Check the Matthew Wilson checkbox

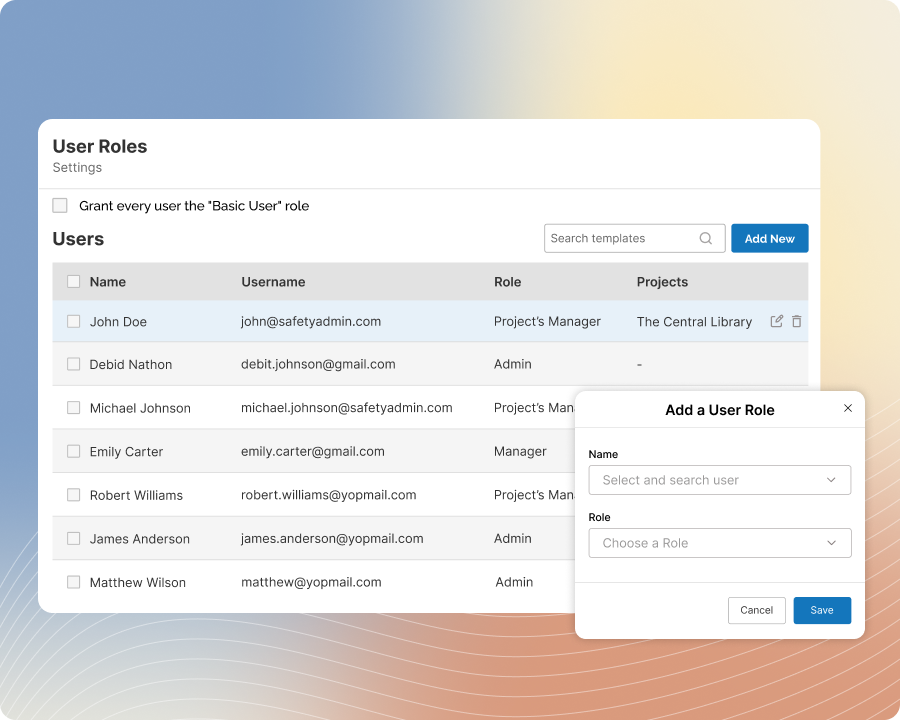pos(73,582)
